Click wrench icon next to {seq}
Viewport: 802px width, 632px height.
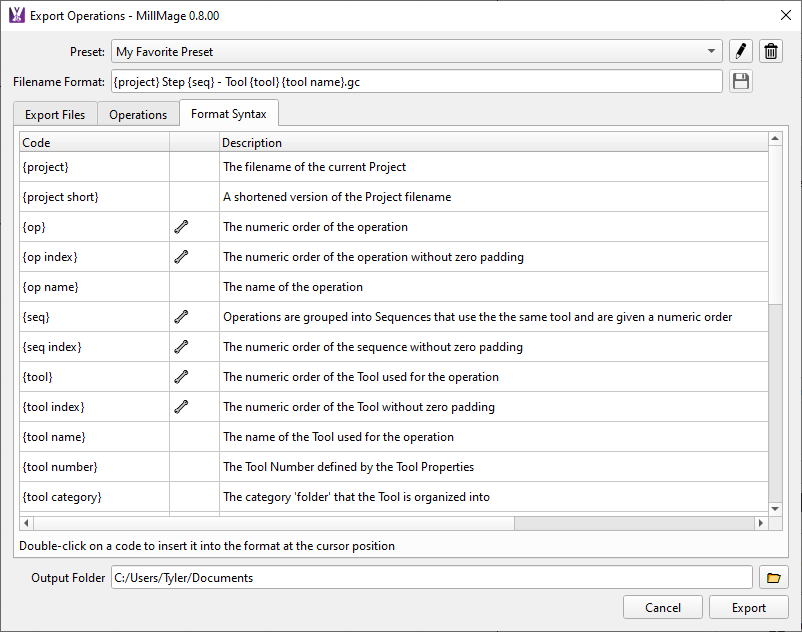click(x=181, y=317)
